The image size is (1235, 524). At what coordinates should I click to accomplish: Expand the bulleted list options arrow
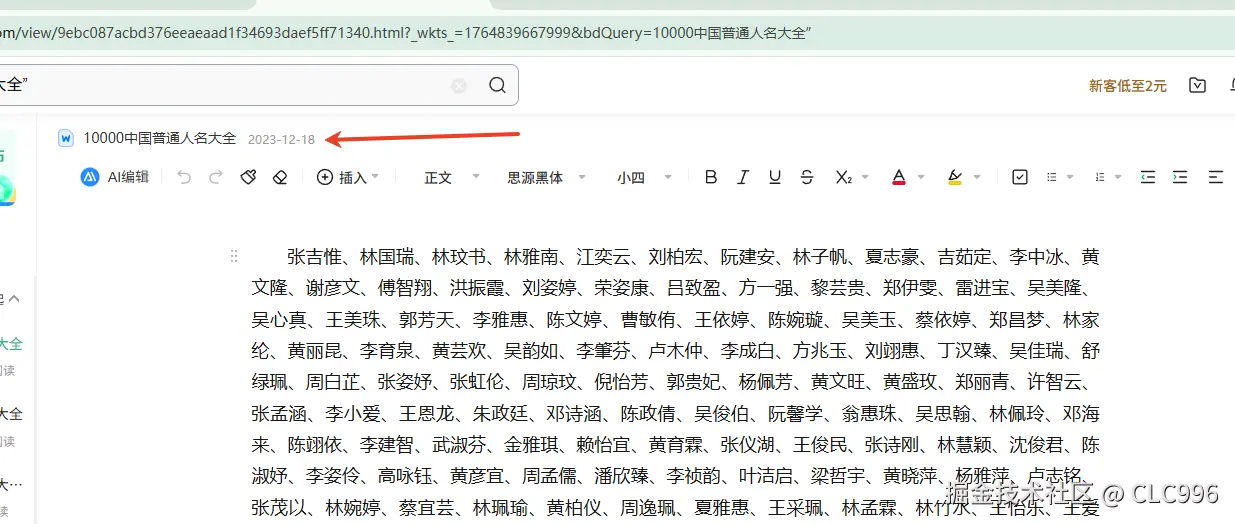(1071, 177)
